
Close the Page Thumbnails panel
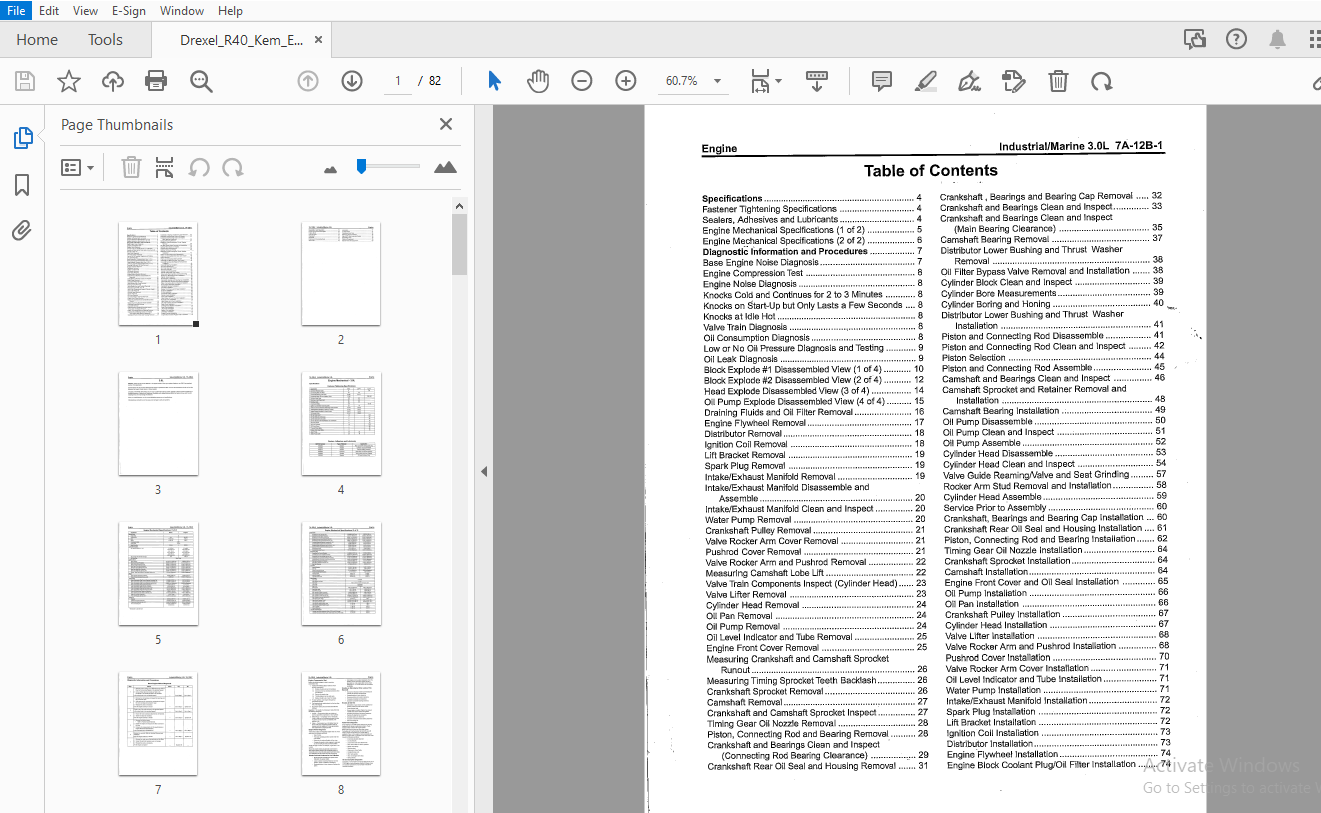click(x=446, y=124)
